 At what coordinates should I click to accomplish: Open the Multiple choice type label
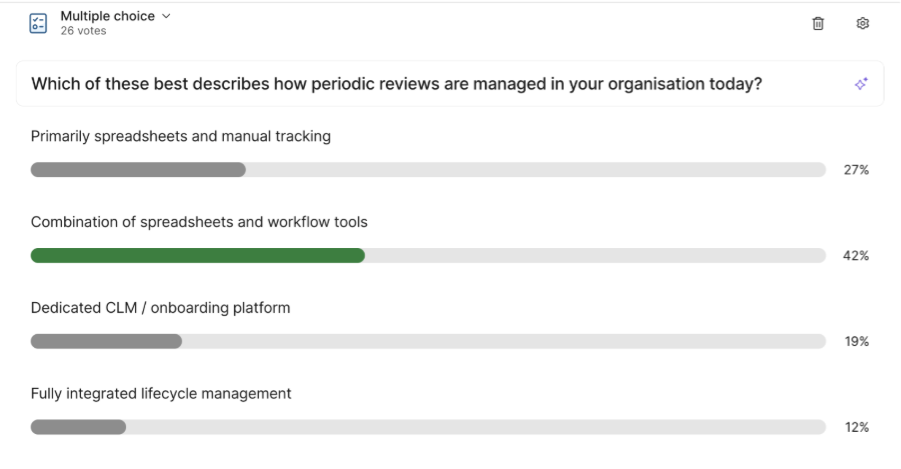(x=106, y=16)
